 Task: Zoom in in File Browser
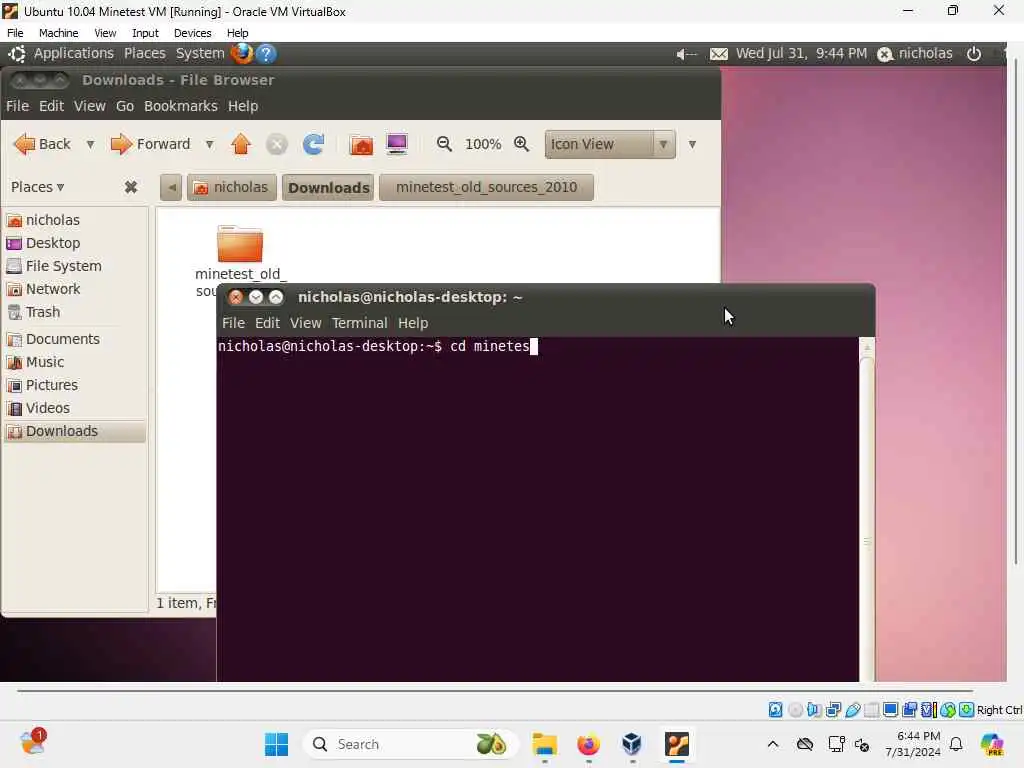pos(521,144)
